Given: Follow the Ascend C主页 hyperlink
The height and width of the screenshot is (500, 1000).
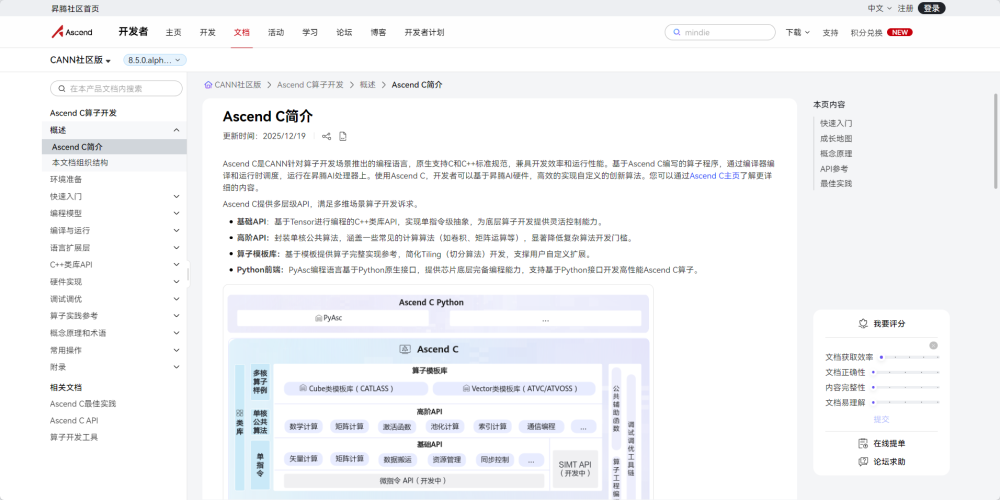Looking at the screenshot, I should (x=714, y=175).
